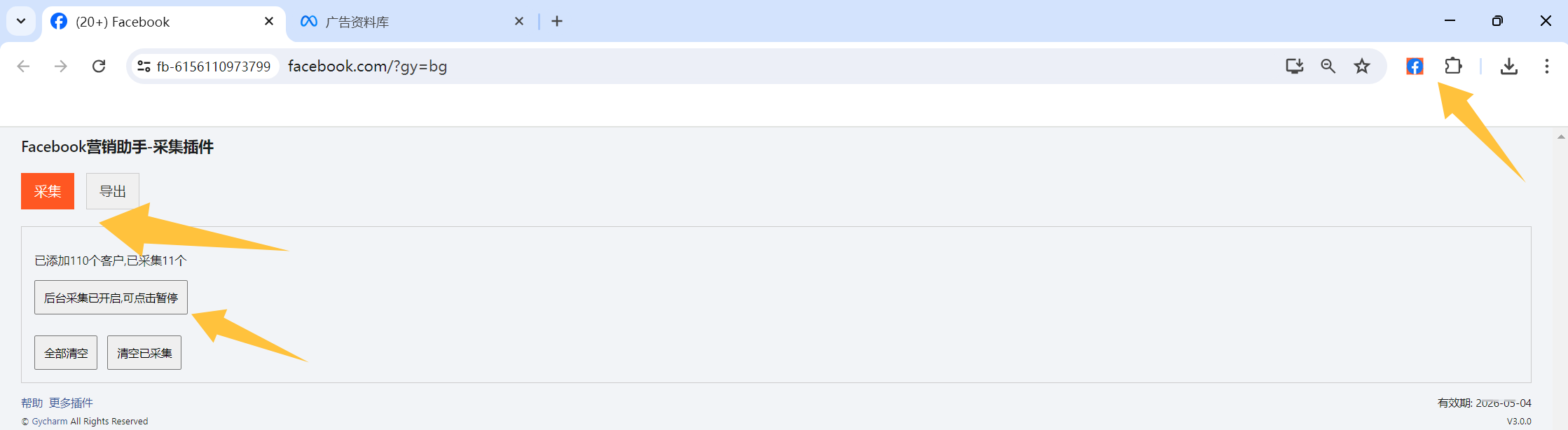Image resolution: width=1568 pixels, height=430 pixels.
Task: Open the 更多插件 link
Action: [71, 403]
